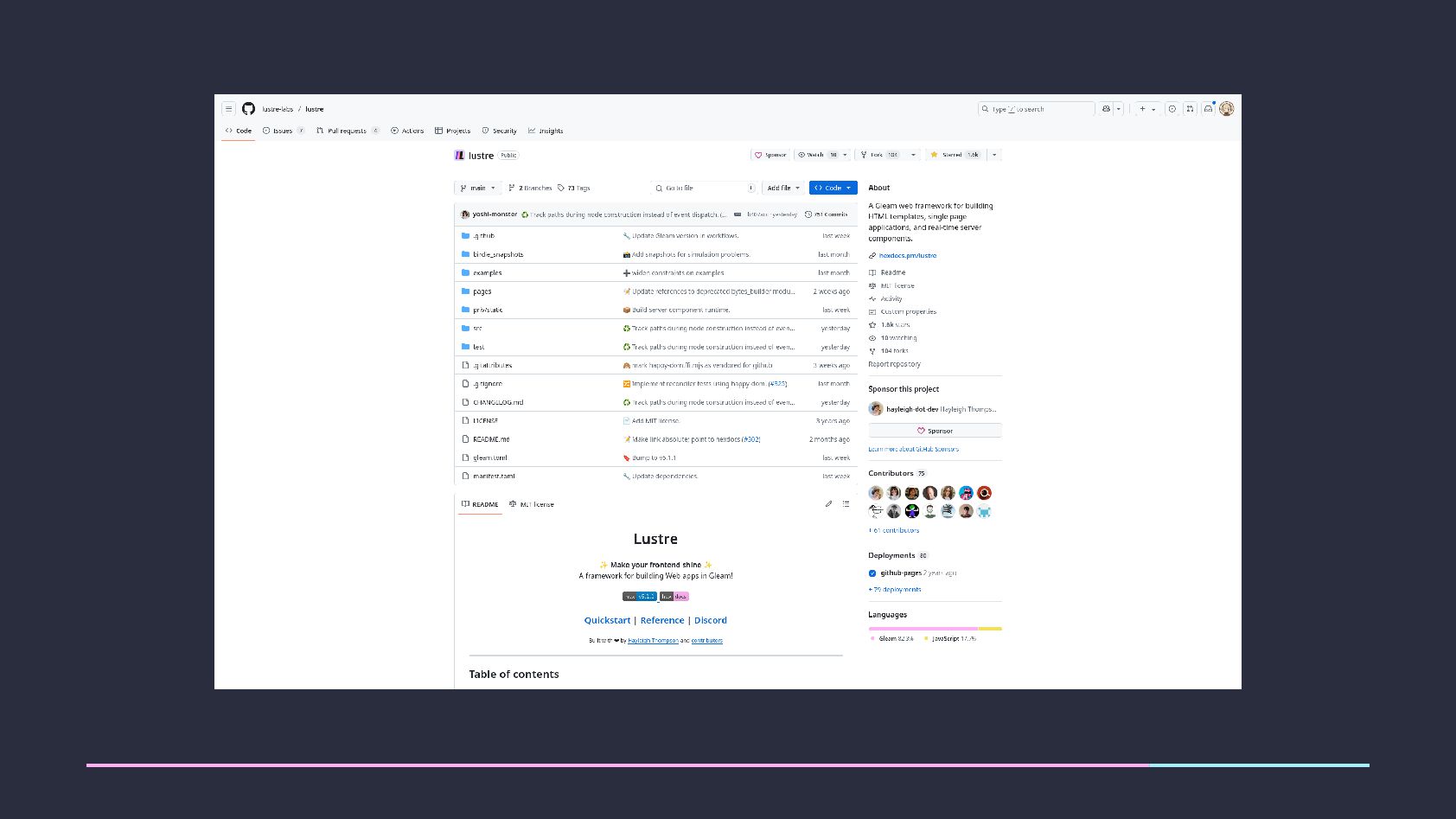Open the 2 Branches link

530,188
